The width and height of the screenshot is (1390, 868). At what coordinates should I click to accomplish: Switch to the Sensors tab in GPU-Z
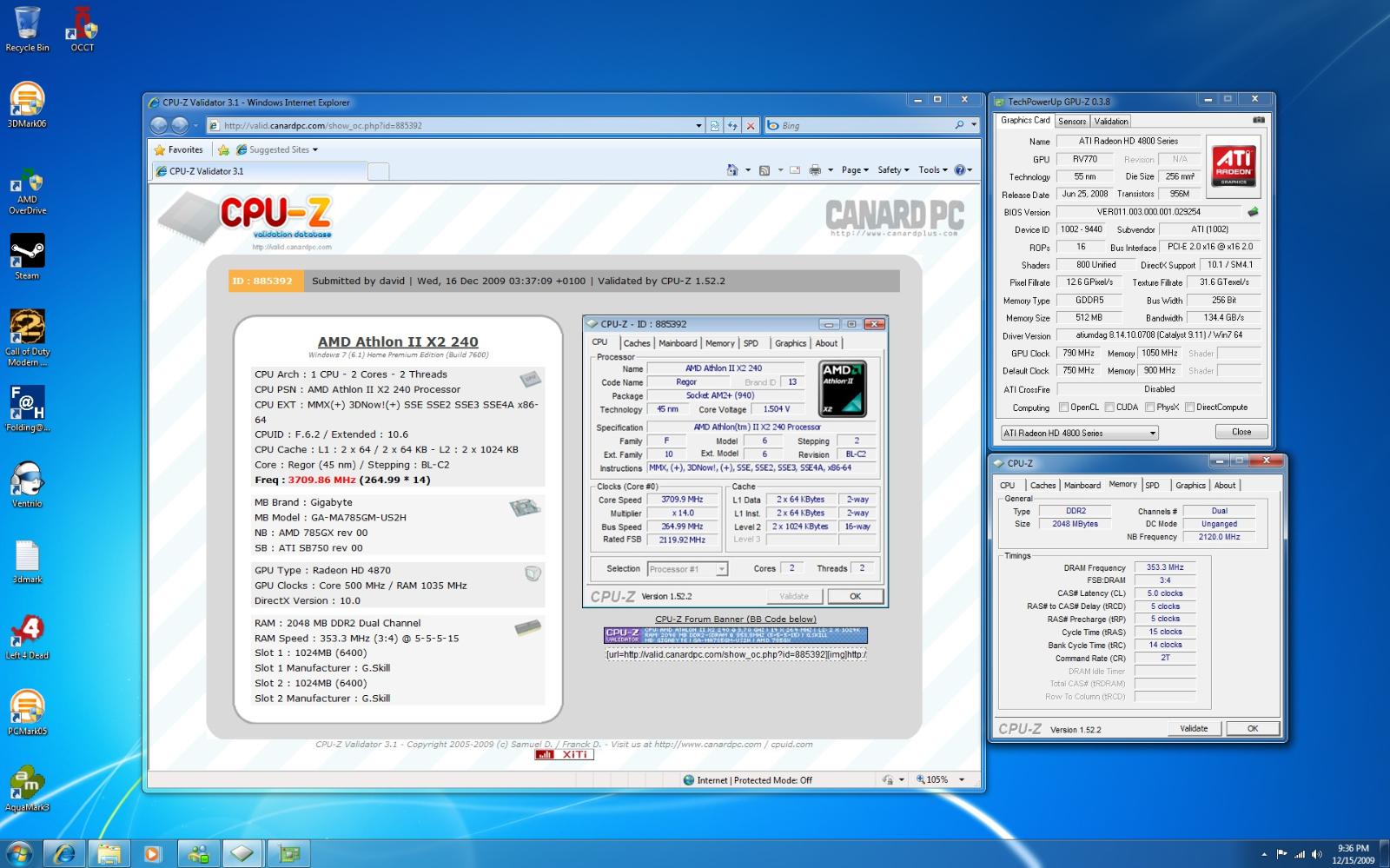coord(1072,121)
